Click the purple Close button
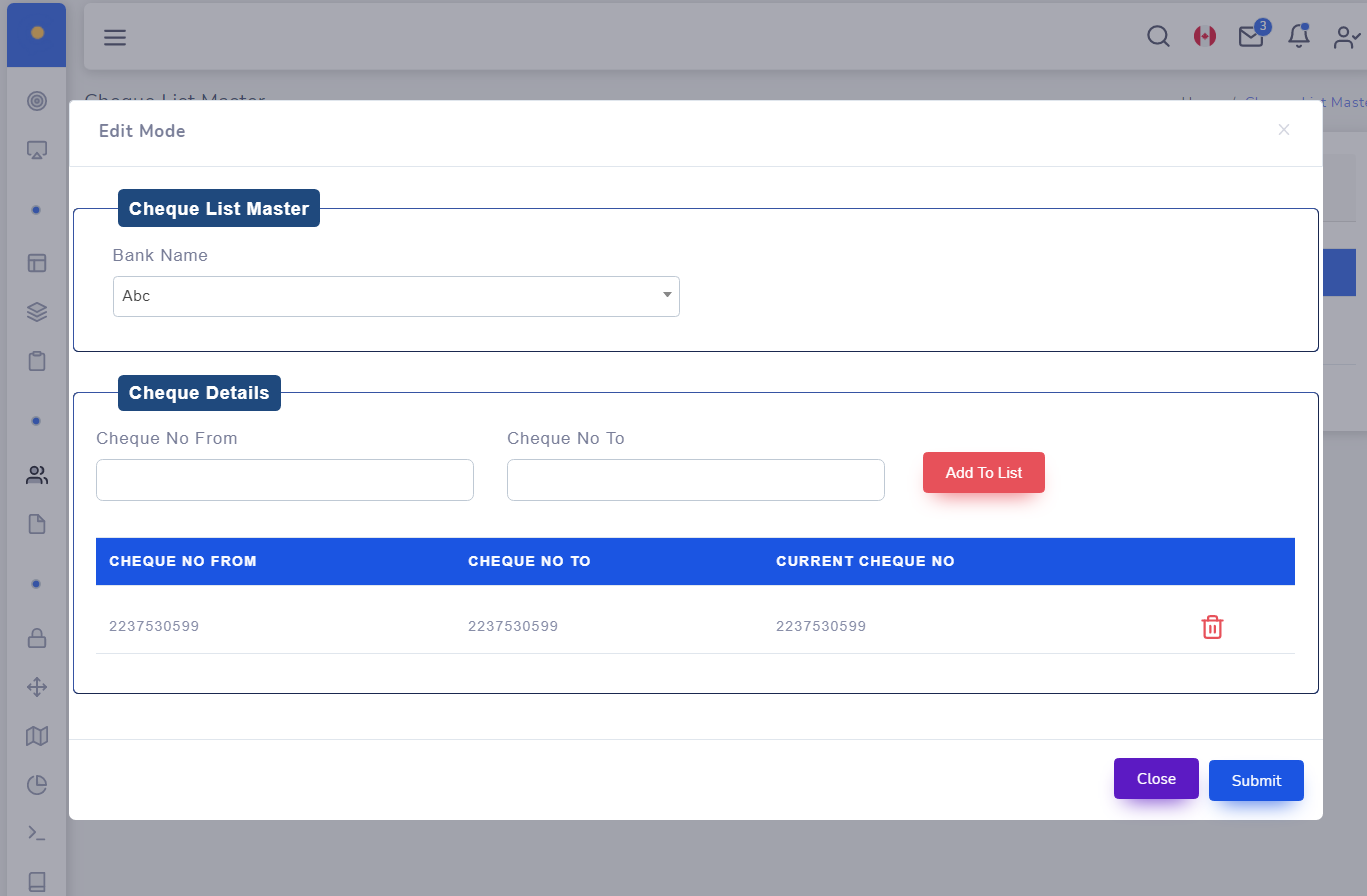This screenshot has height=896, width=1367. [1155, 779]
